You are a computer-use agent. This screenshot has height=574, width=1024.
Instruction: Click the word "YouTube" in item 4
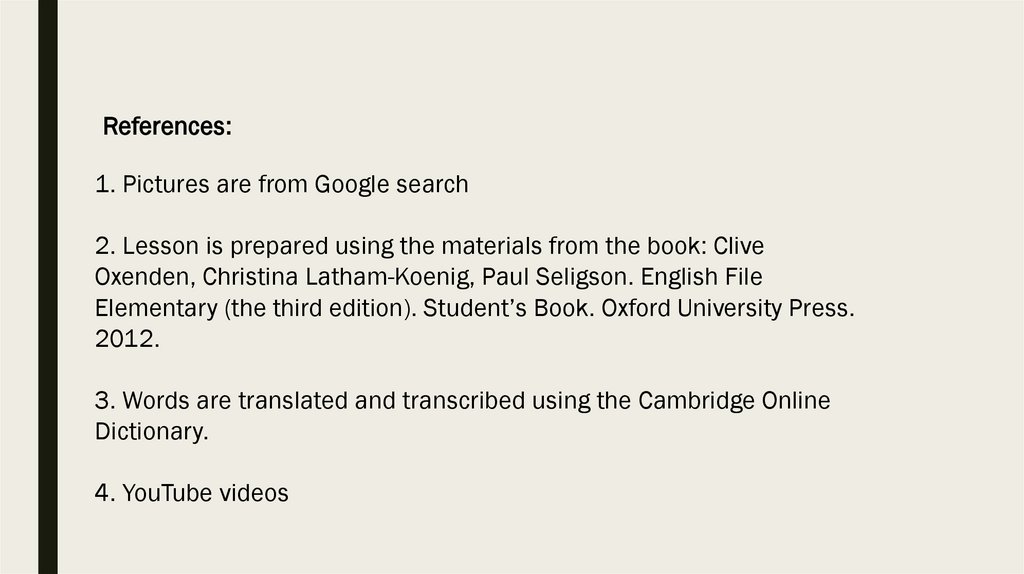coord(165,493)
